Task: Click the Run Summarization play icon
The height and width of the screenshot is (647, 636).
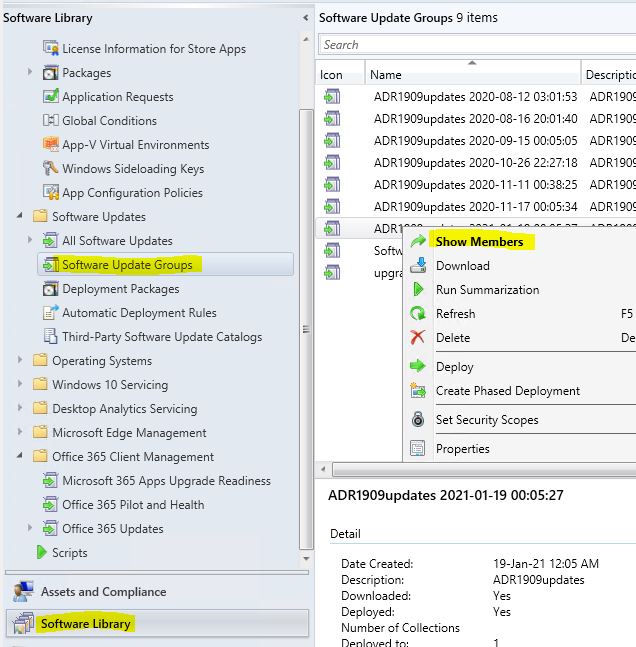Action: coord(418,289)
